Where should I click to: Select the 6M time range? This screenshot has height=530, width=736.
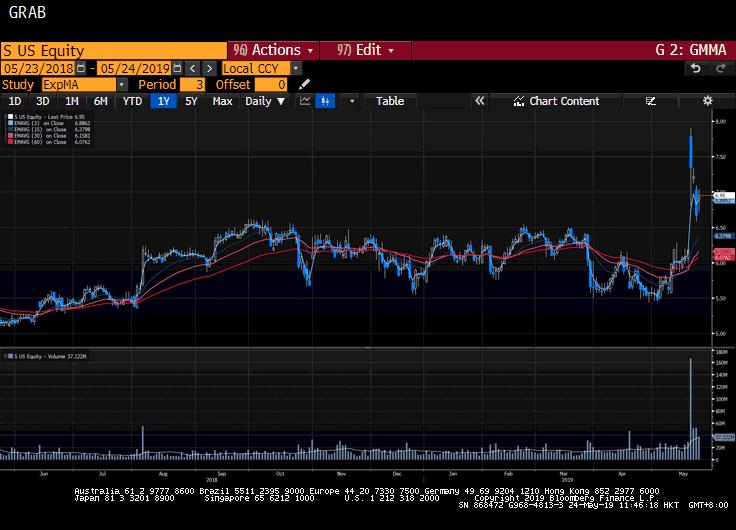[101, 101]
